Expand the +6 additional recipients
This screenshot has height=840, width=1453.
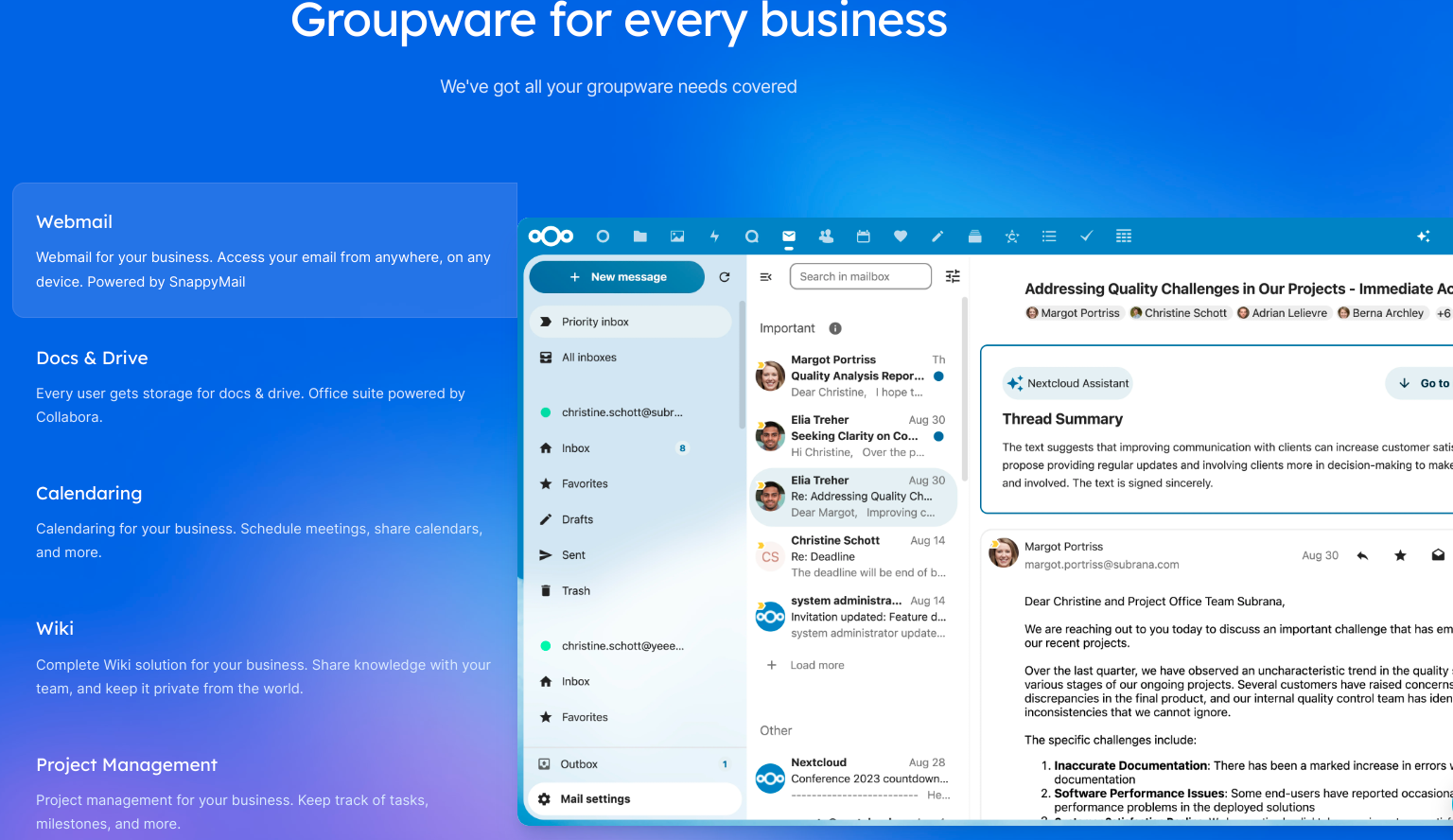1443,313
